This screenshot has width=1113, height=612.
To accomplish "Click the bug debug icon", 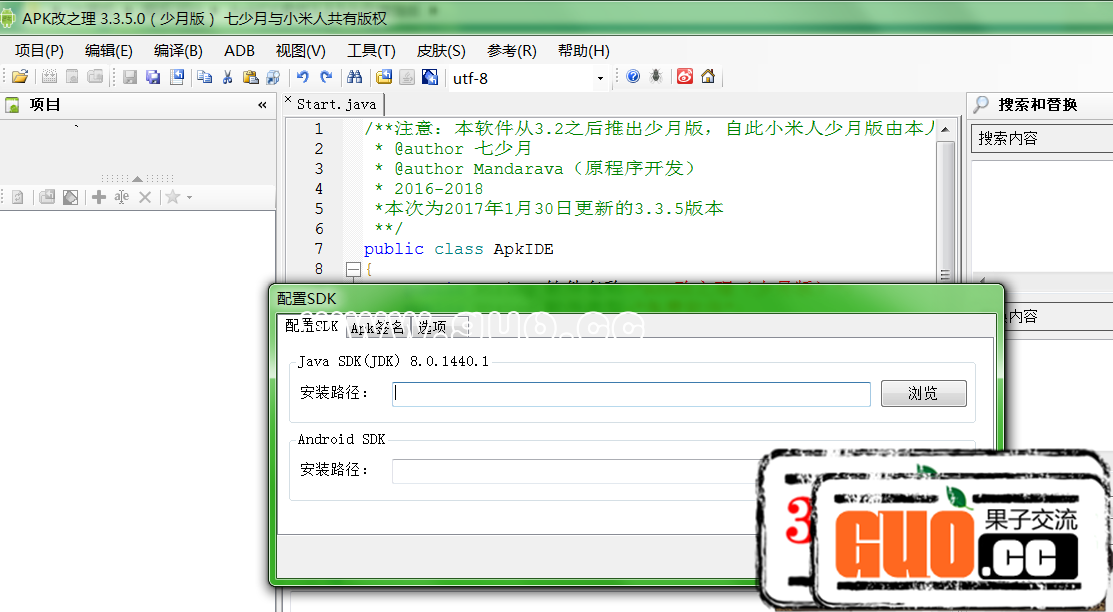I will 656,77.
